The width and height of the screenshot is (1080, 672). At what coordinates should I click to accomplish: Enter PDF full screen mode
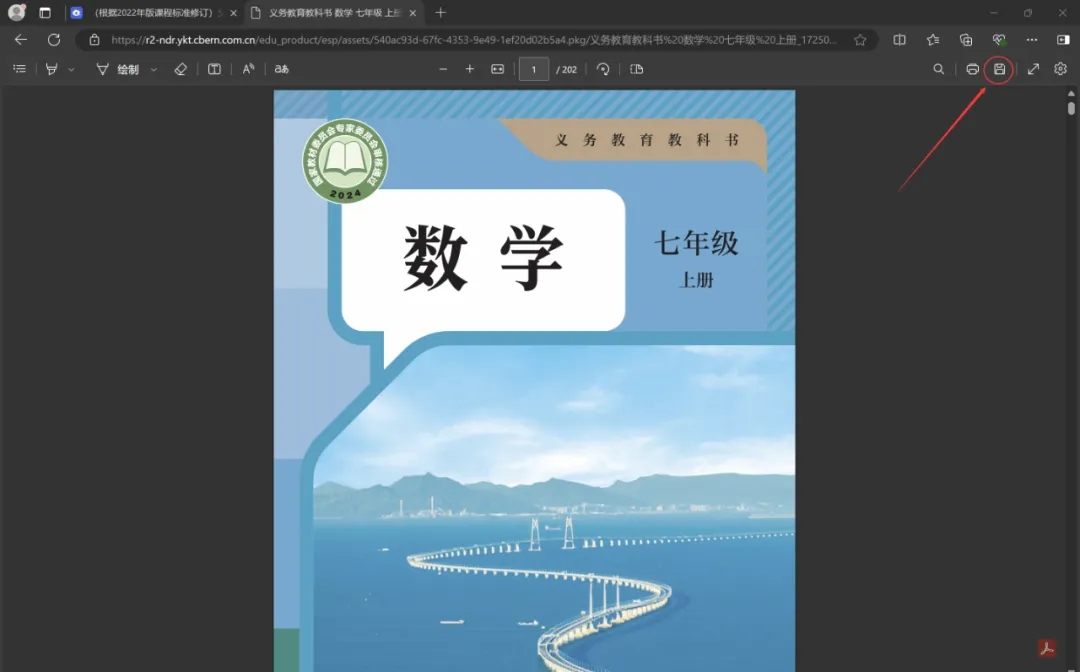tap(1034, 69)
